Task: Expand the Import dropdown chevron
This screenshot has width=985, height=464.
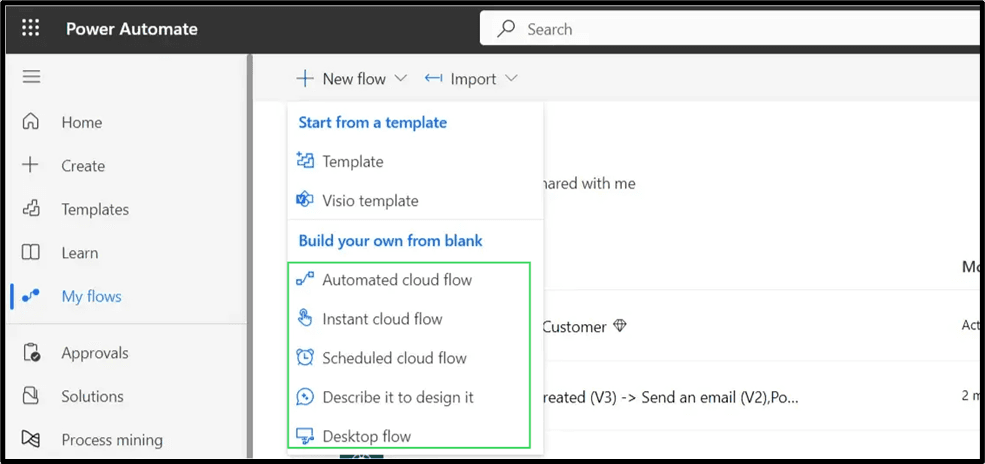Action: point(511,79)
